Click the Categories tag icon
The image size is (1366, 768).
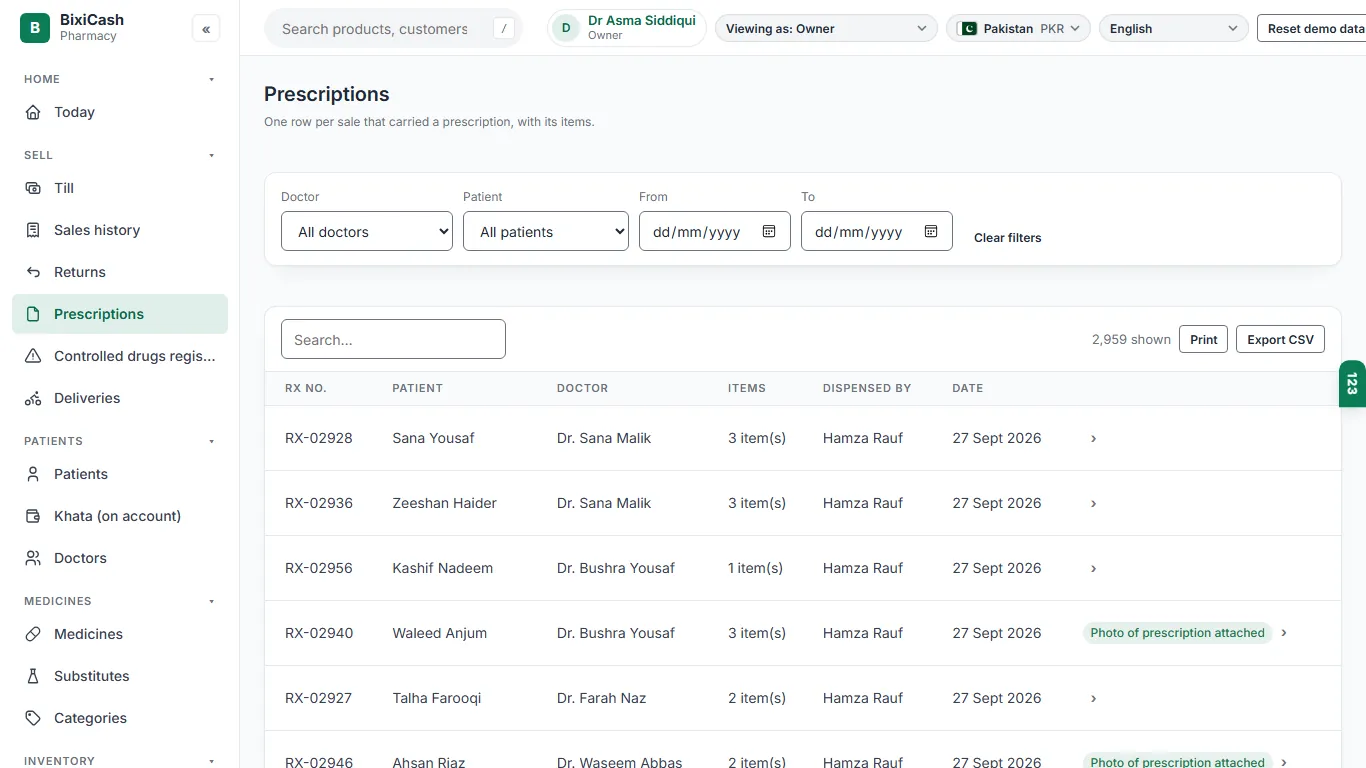point(34,718)
